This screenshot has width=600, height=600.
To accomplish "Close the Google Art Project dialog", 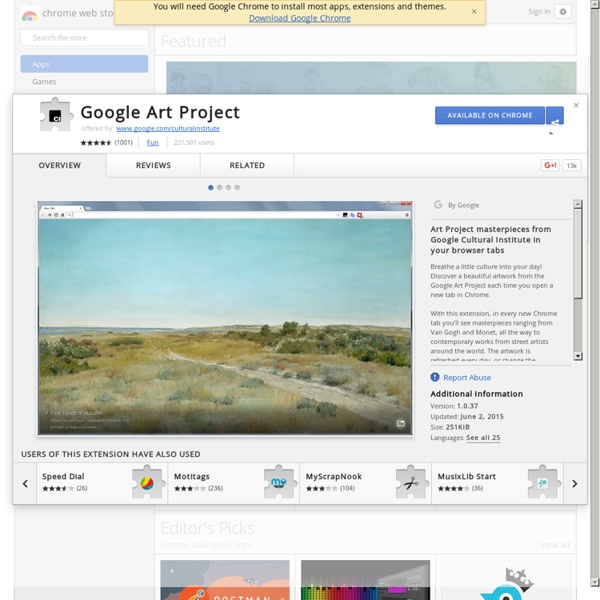I will coord(576,105).
